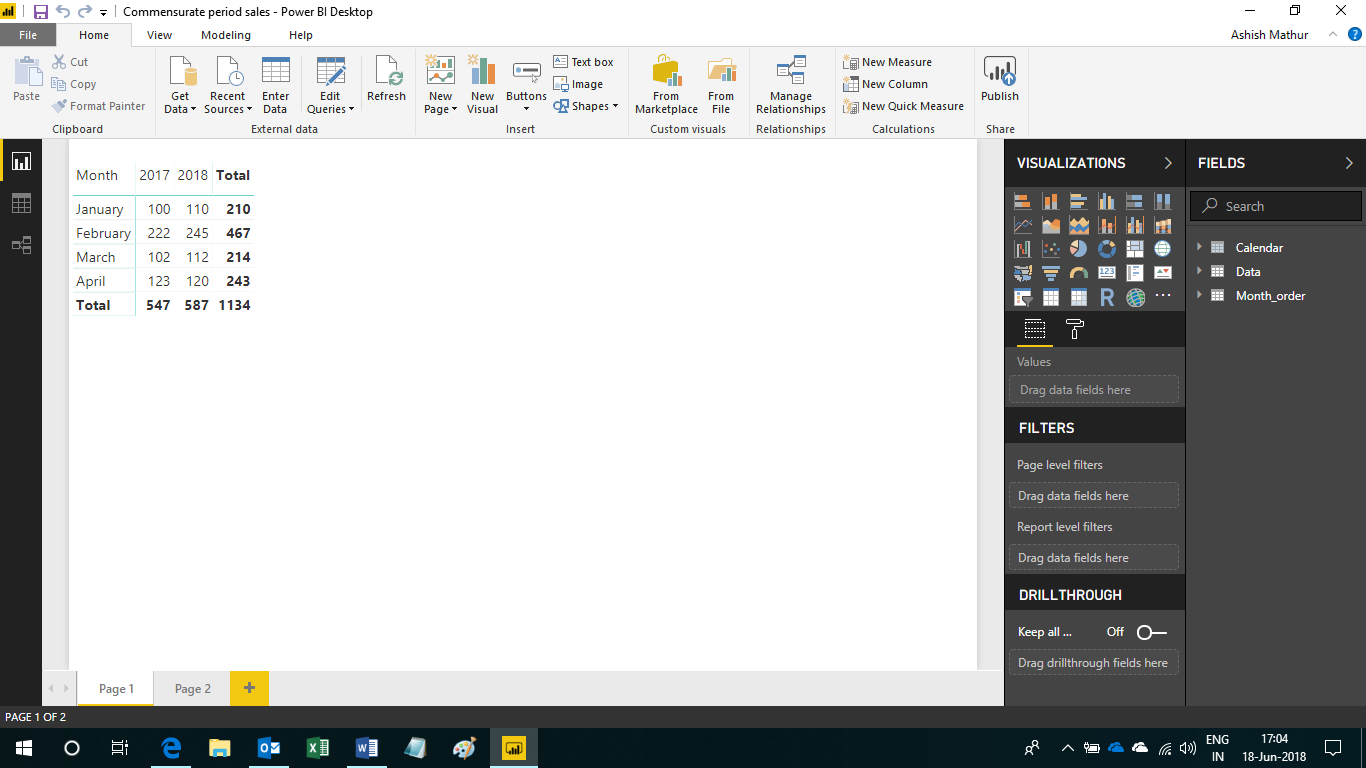Image resolution: width=1366 pixels, height=768 pixels.
Task: Choose the Funnel visualization
Action: tap(1051, 273)
